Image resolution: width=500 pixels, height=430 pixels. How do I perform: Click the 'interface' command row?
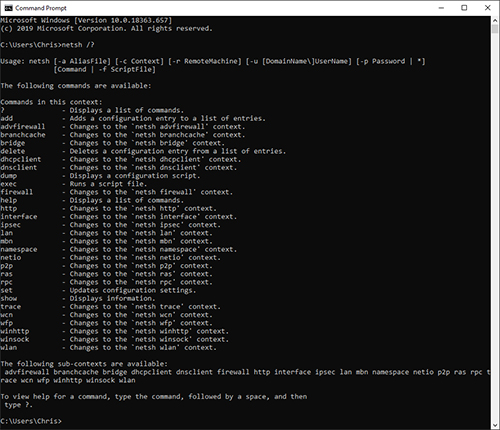[x=119, y=217]
